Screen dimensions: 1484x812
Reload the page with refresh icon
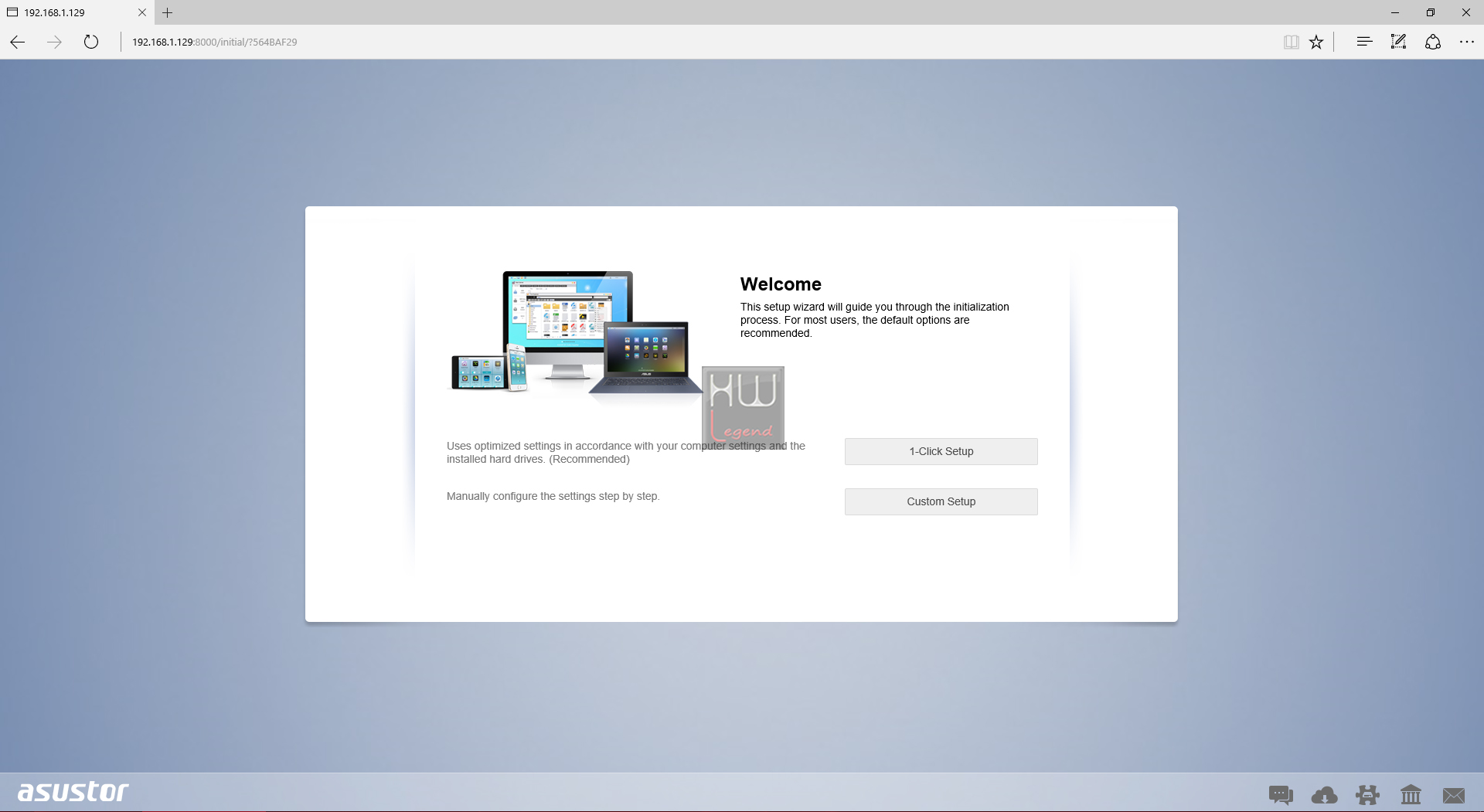91,42
